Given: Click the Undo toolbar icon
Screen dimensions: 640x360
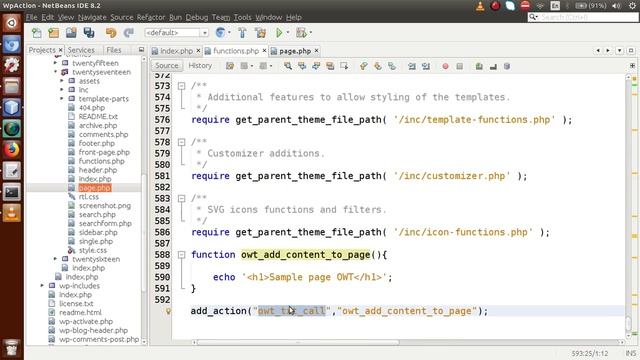Looking at the screenshot, I should (x=111, y=33).
